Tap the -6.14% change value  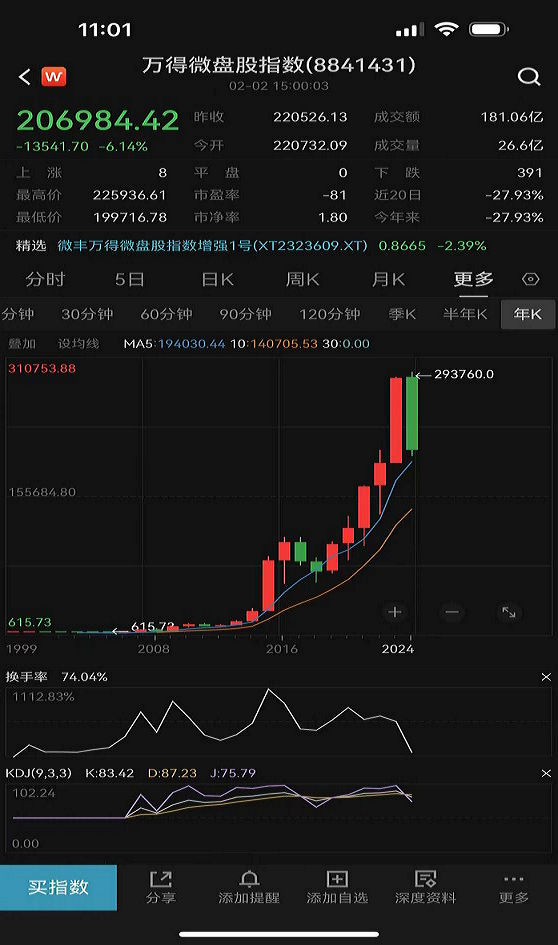[123, 146]
